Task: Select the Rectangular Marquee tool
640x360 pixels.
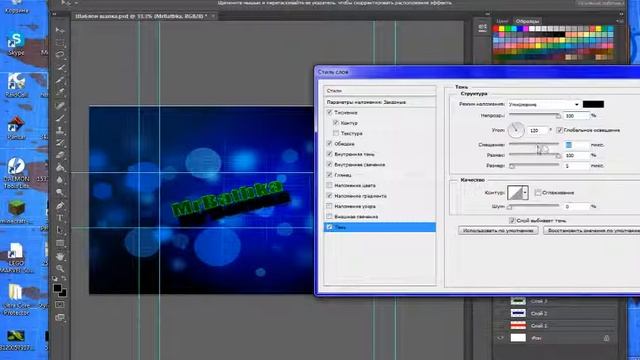Action: [x=60, y=42]
